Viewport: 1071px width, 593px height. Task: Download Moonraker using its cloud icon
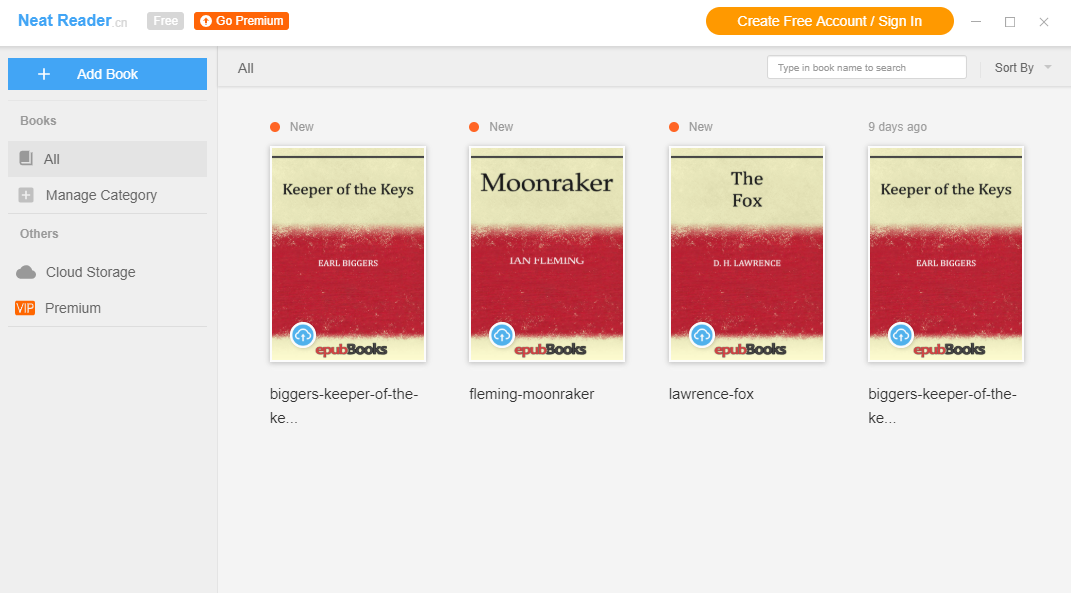point(502,335)
